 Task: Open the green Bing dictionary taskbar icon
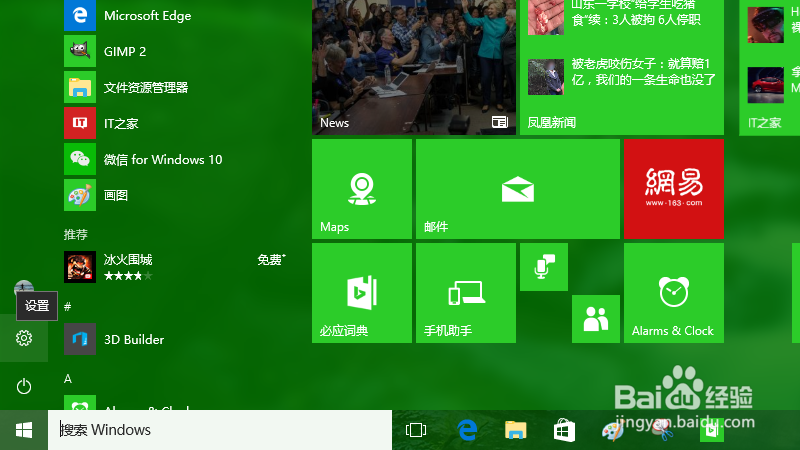(x=711, y=430)
